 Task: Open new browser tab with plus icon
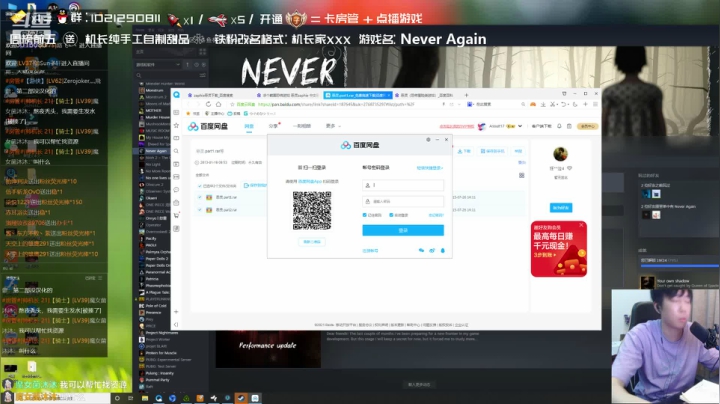click(466, 95)
